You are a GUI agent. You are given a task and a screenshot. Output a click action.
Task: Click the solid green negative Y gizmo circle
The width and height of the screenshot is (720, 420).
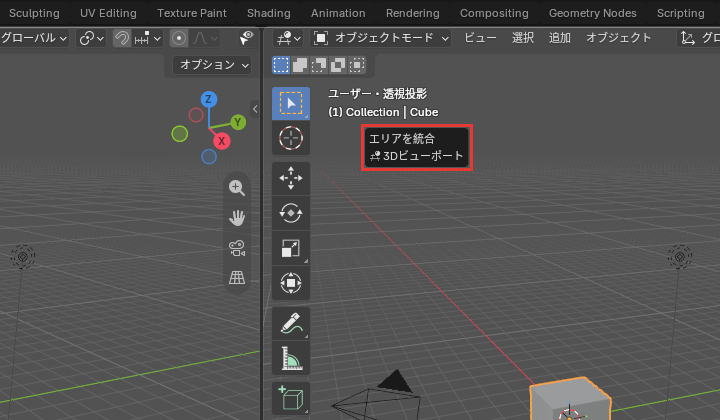click(180, 134)
